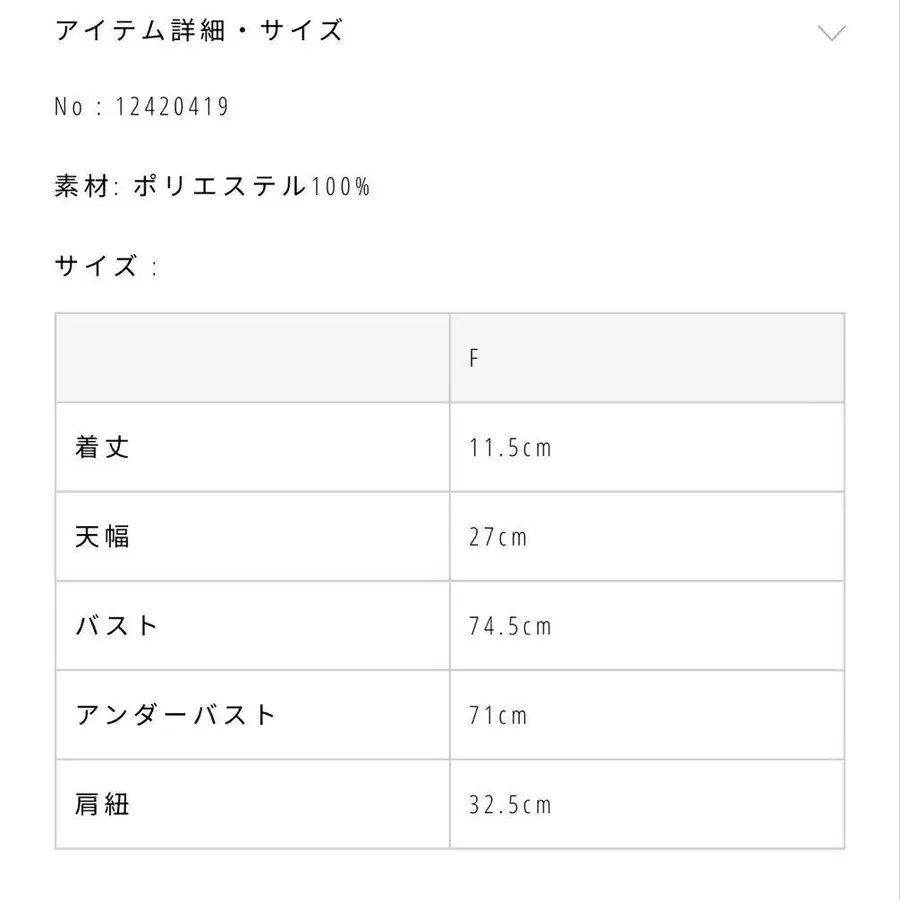Select the アンダーバスト row label
900x900 pixels.
pyautogui.click(x=175, y=715)
